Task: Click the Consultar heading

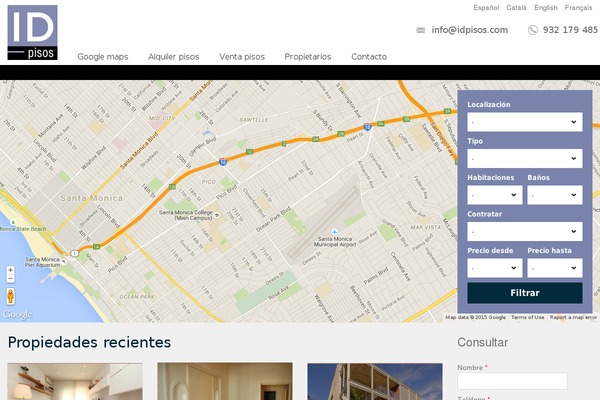Action: 483,342
